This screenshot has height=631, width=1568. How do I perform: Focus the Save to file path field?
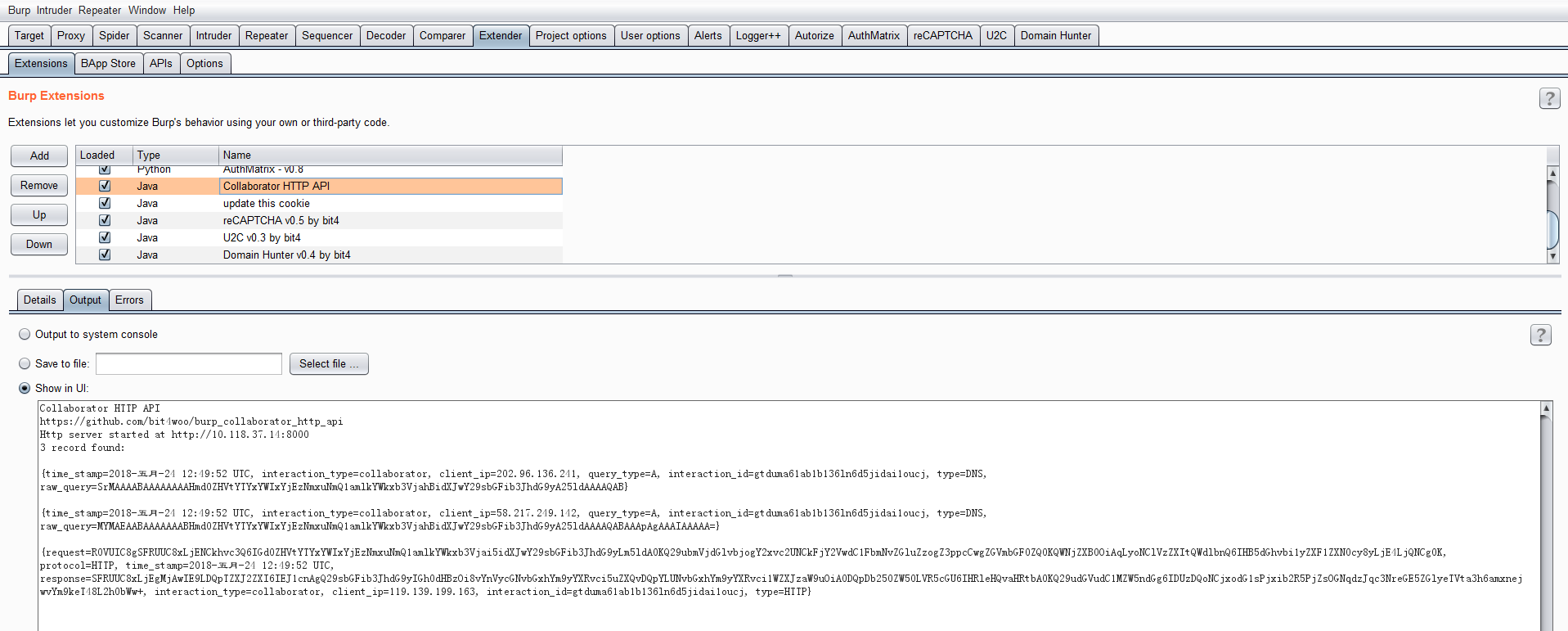(x=189, y=363)
